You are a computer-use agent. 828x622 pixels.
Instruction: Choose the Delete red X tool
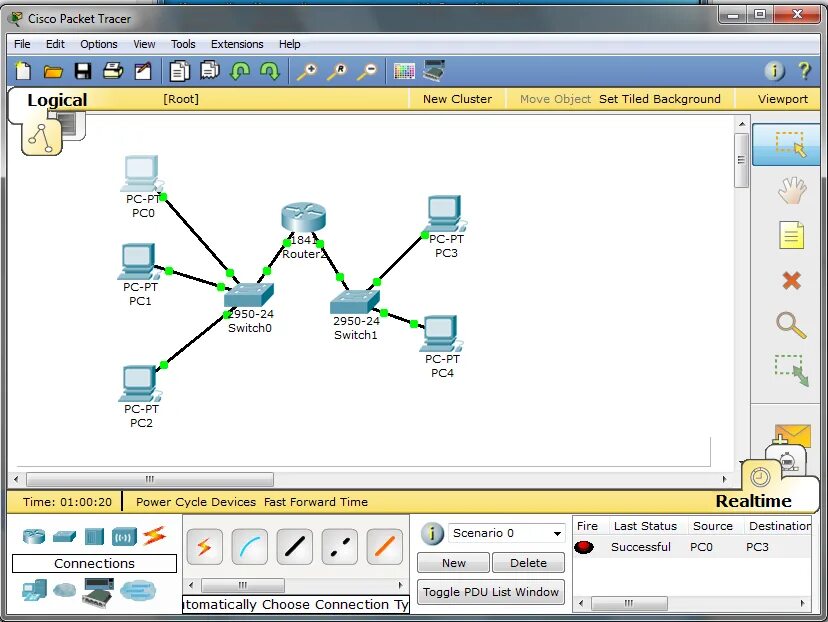pos(792,280)
